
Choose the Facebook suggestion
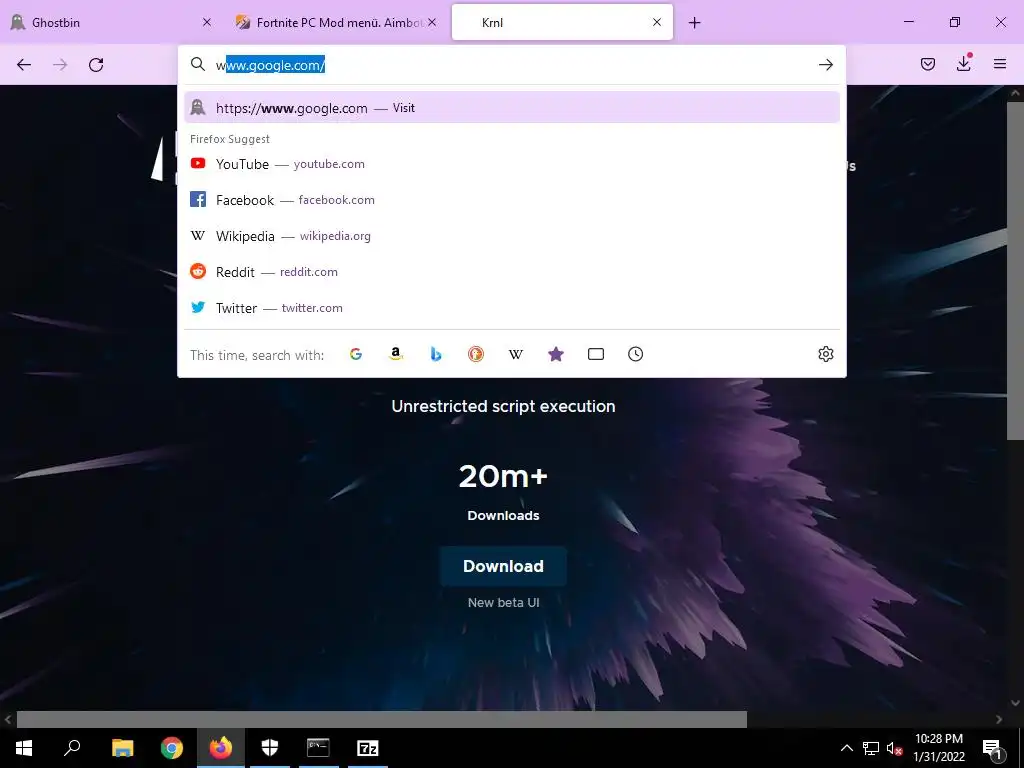511,200
